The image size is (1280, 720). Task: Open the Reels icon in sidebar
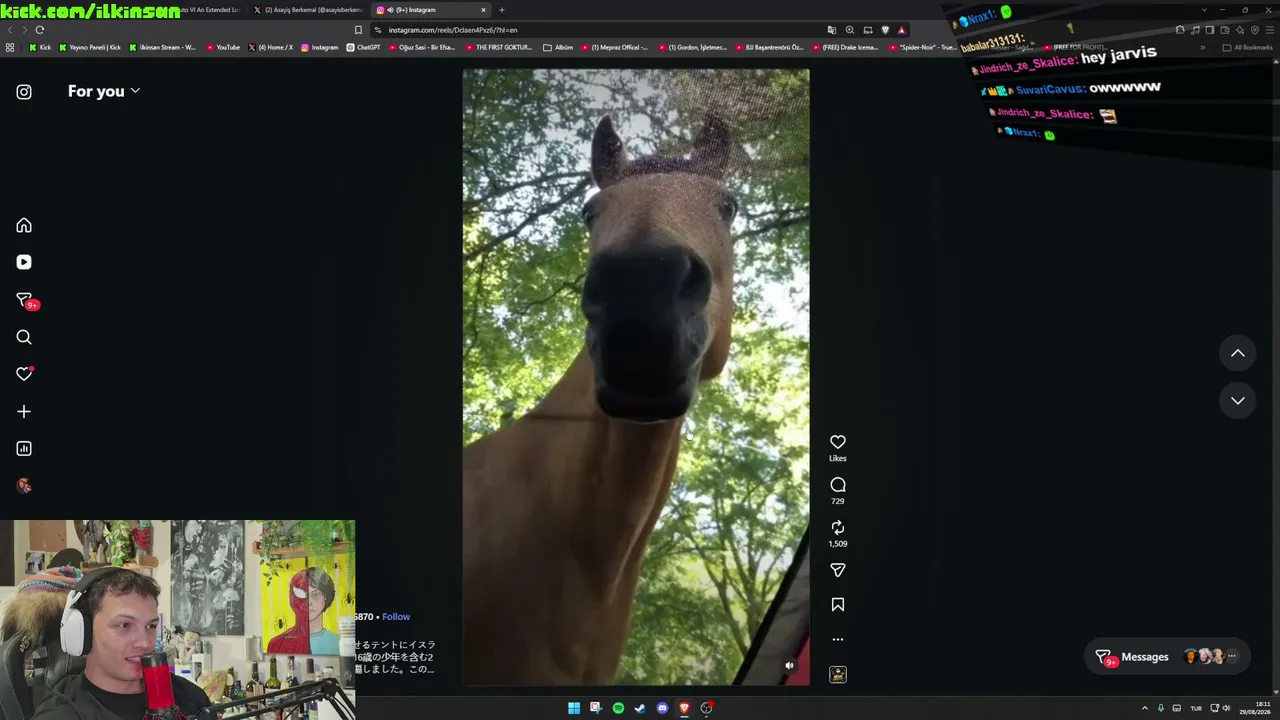24,262
